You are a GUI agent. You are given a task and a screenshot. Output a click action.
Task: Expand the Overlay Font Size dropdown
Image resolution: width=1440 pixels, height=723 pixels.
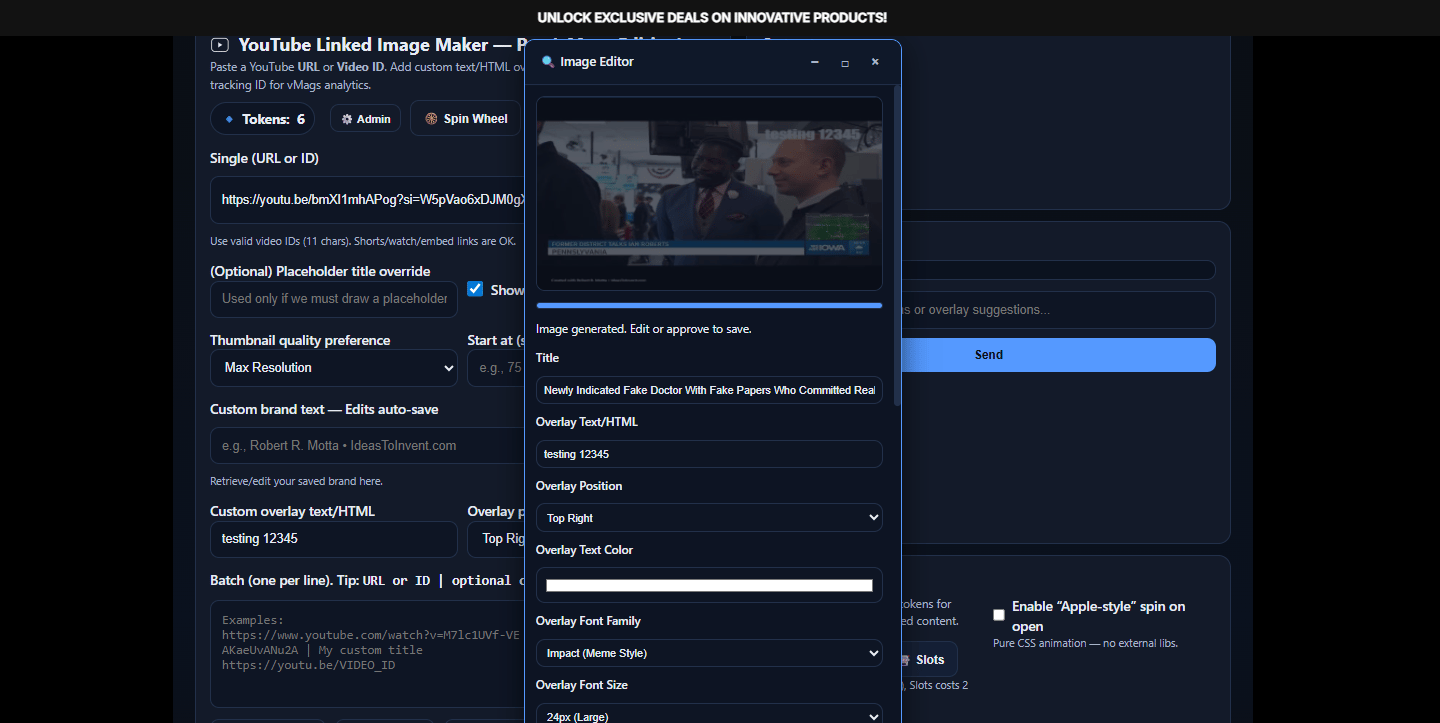point(709,715)
